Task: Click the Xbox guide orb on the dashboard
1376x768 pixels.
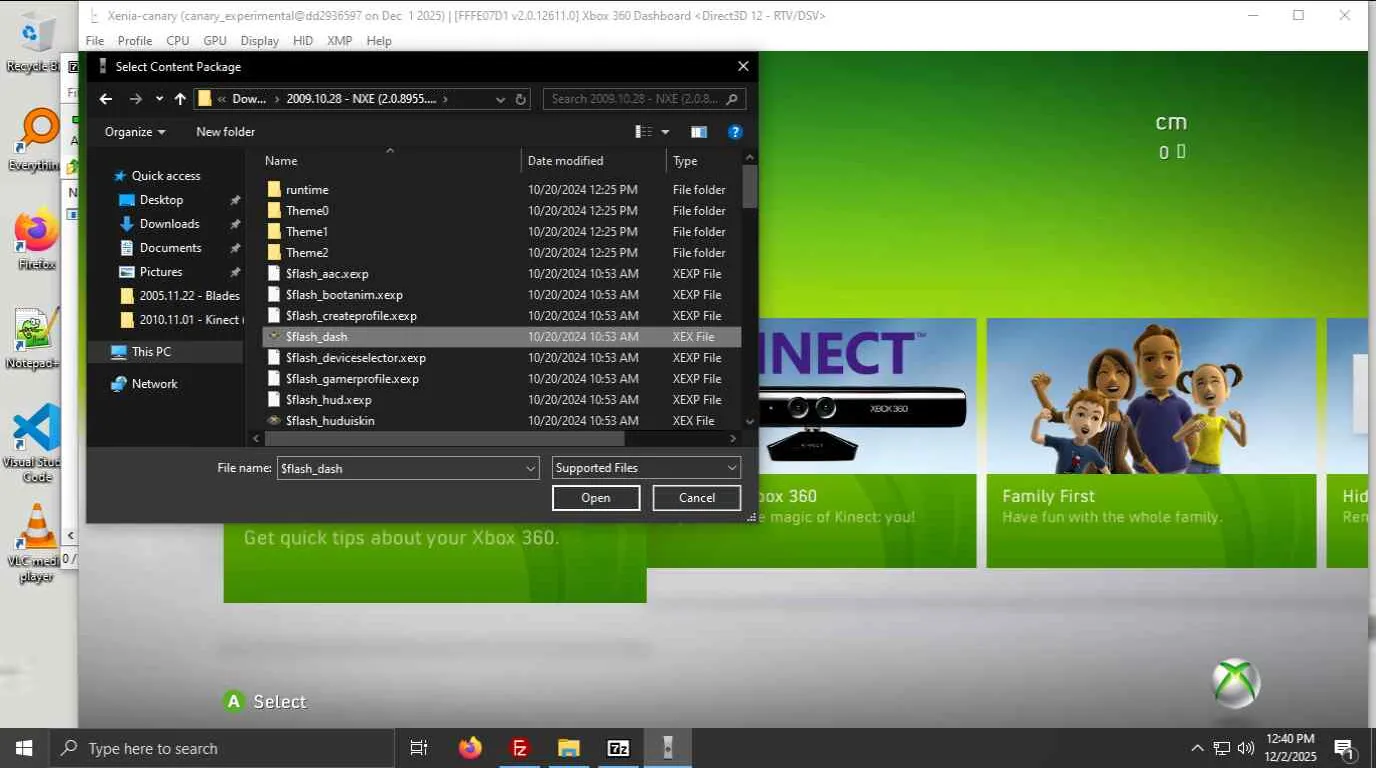Action: (x=1236, y=683)
